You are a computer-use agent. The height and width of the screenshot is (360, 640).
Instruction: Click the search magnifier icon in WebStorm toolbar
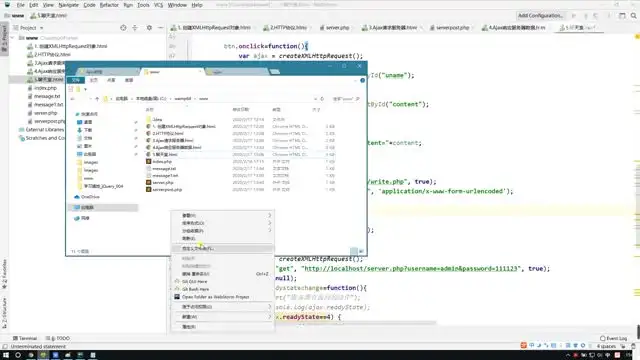(x=633, y=16)
